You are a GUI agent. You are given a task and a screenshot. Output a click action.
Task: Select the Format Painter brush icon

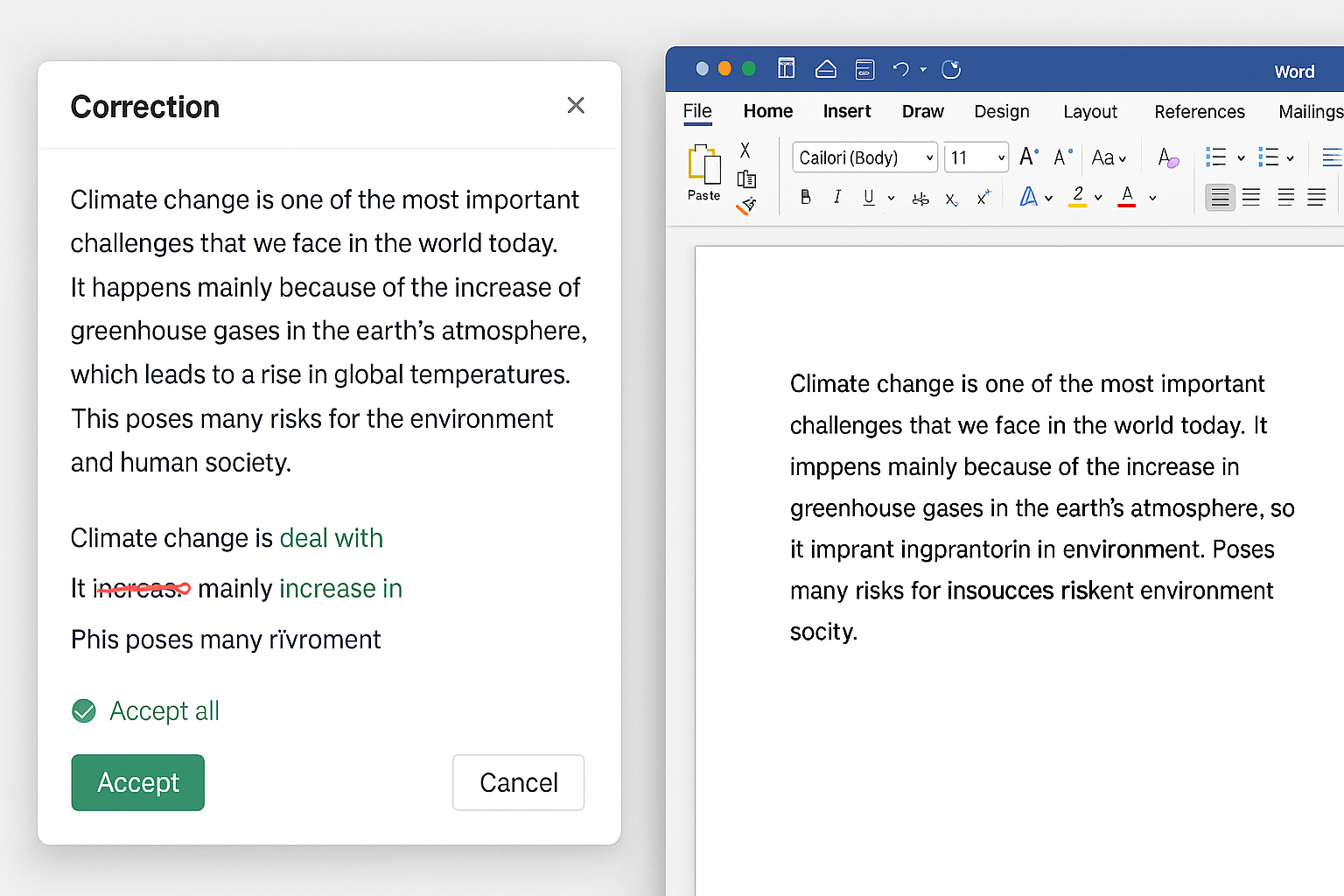click(x=746, y=206)
